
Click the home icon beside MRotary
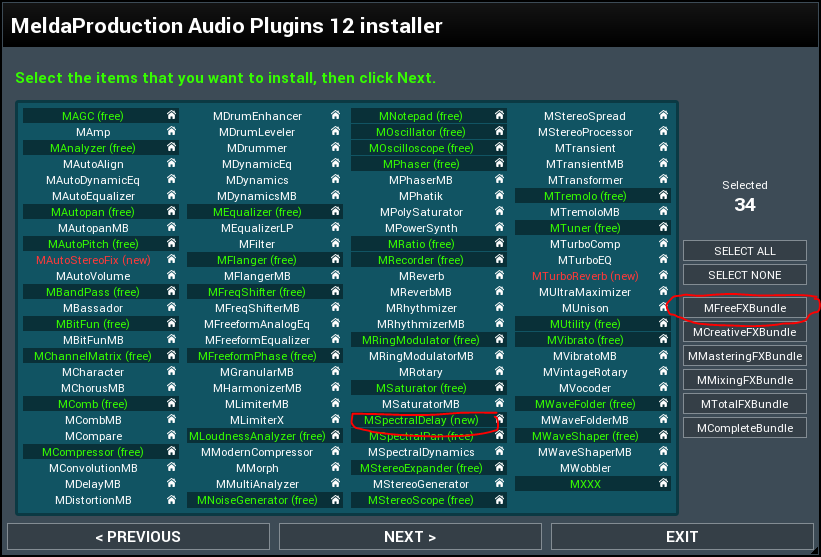click(499, 371)
